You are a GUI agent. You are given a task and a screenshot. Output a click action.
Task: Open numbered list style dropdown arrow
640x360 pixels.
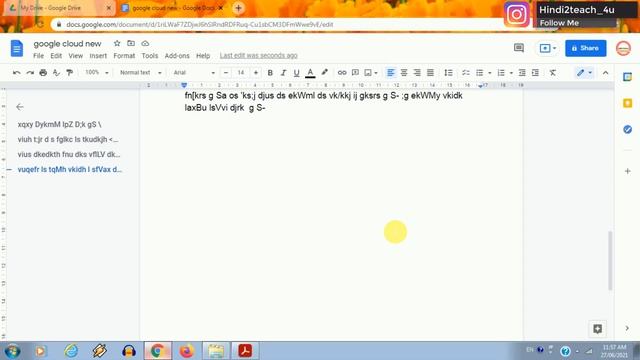tap(511, 73)
